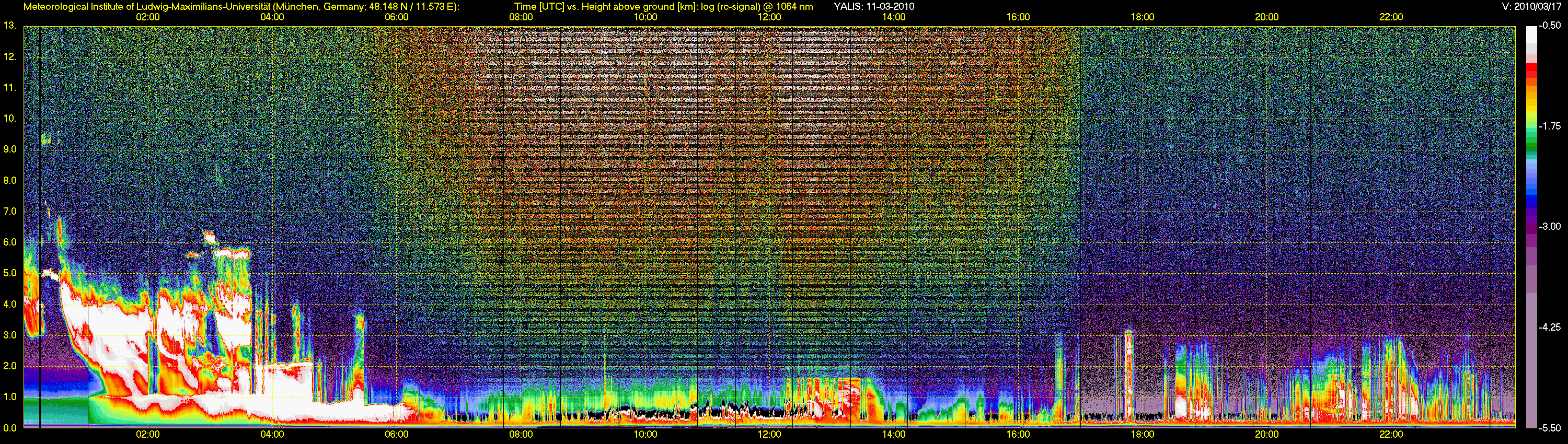Click the '1.0' height axis label
This screenshot has height=444, width=1568.
10,396
